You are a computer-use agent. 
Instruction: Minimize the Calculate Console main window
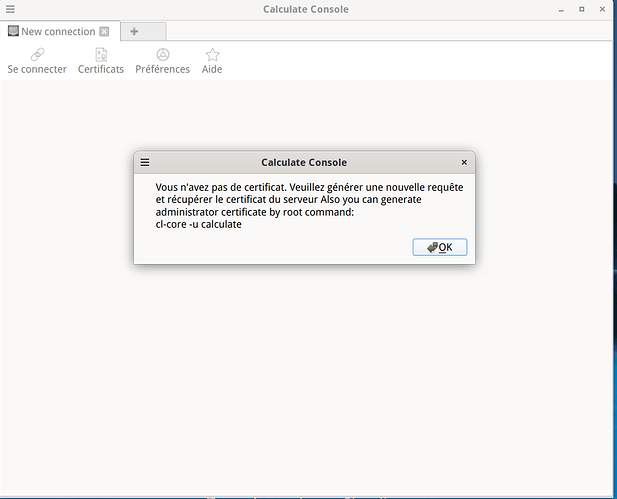tap(561, 10)
